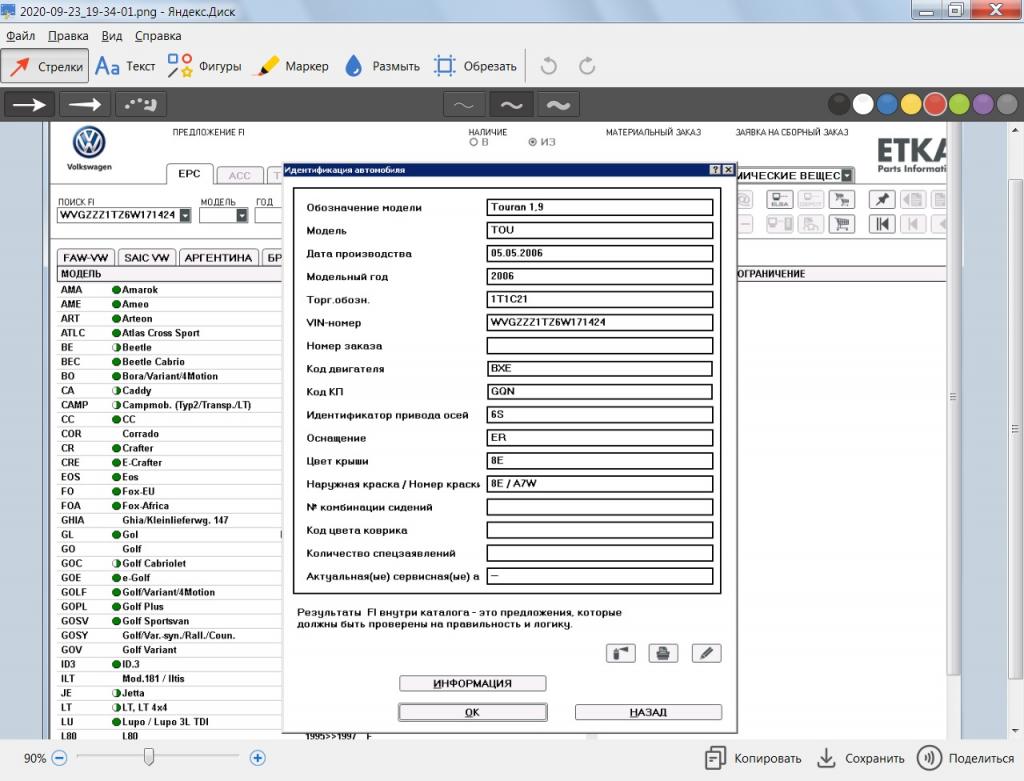Screen dimensions: 1024x781
Task: Pick the medium line thickness
Action: tap(511, 104)
